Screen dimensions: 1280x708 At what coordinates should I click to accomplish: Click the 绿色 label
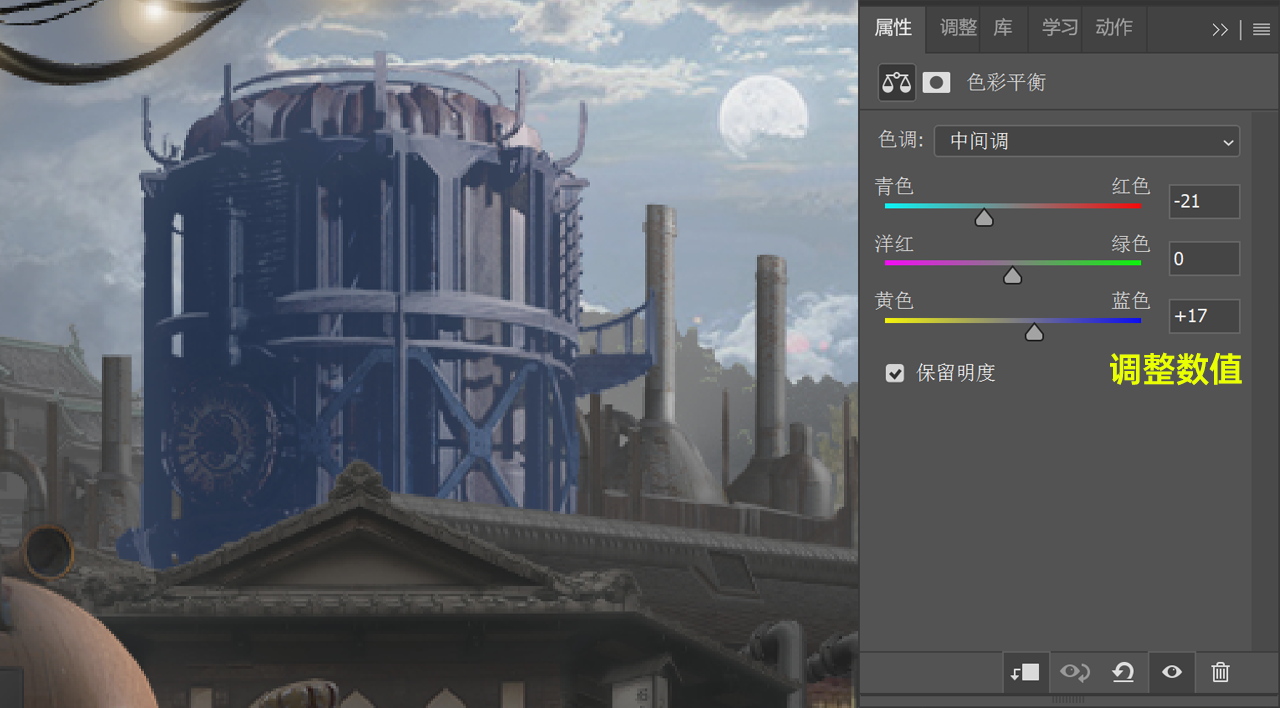(x=1131, y=244)
